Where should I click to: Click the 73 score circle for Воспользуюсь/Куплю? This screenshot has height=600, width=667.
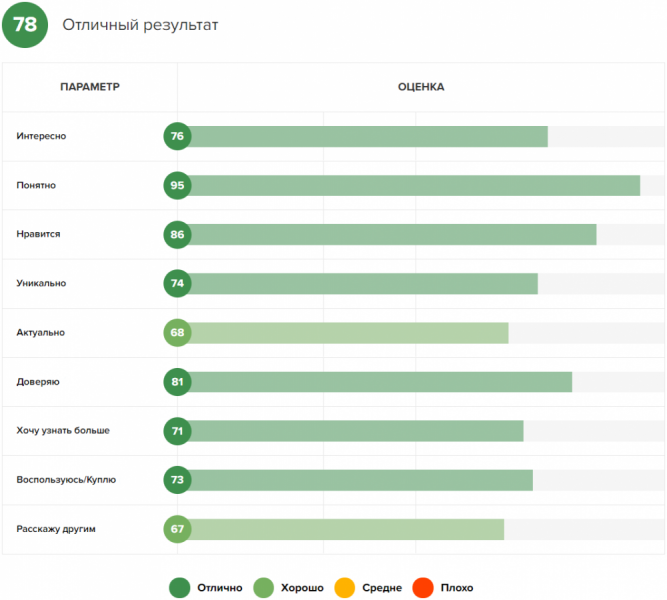click(177, 479)
